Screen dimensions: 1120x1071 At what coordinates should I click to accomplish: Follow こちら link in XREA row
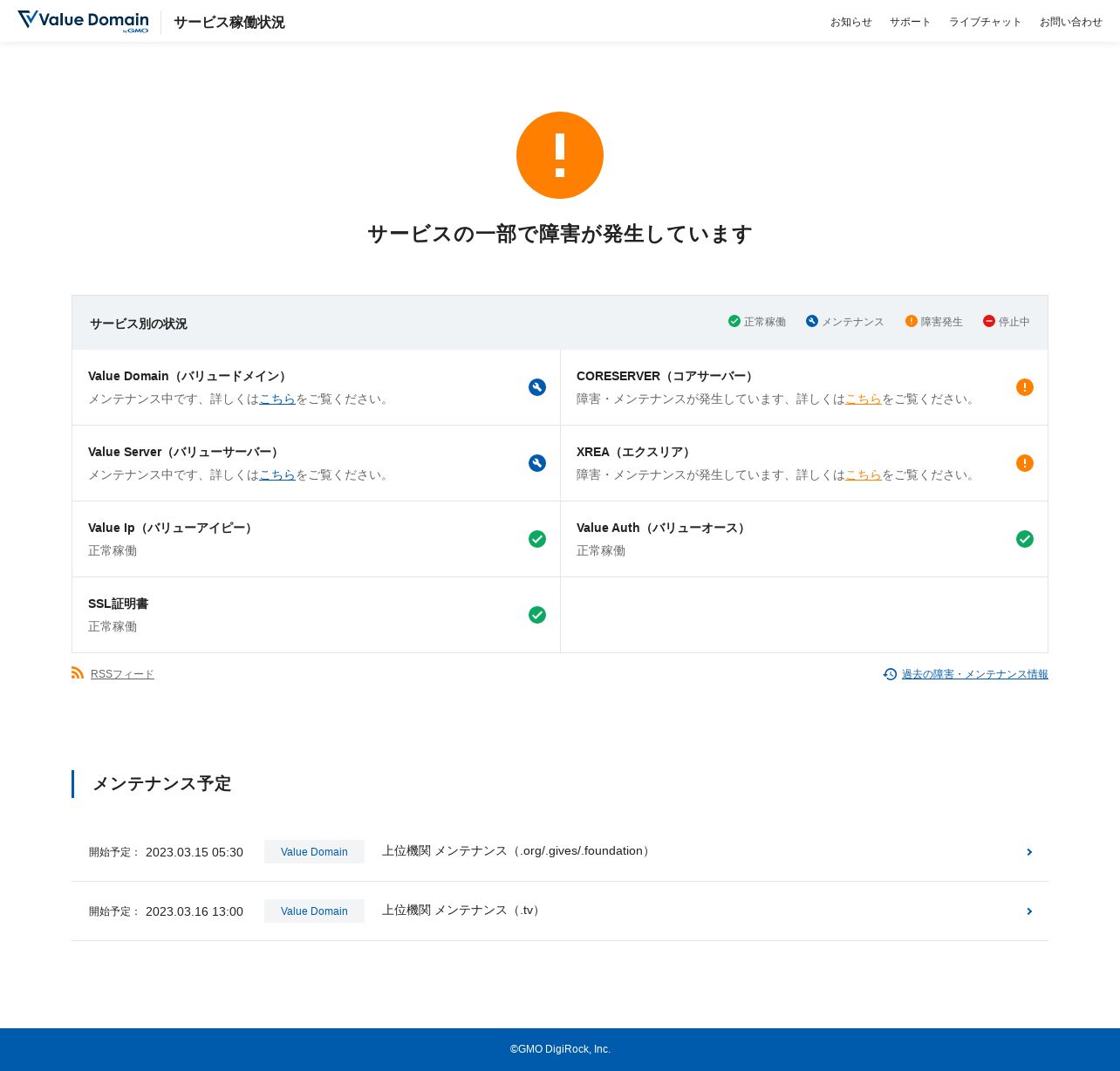pos(864,474)
